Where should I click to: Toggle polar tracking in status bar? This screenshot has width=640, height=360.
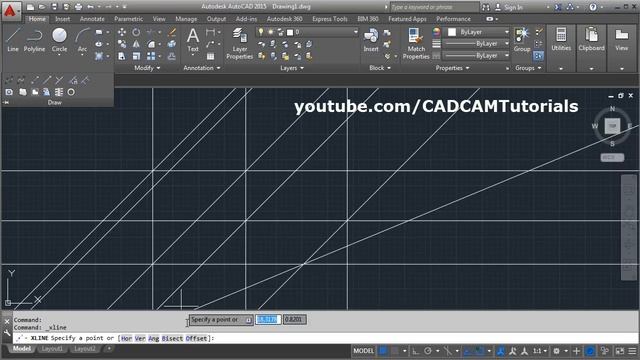coord(427,351)
